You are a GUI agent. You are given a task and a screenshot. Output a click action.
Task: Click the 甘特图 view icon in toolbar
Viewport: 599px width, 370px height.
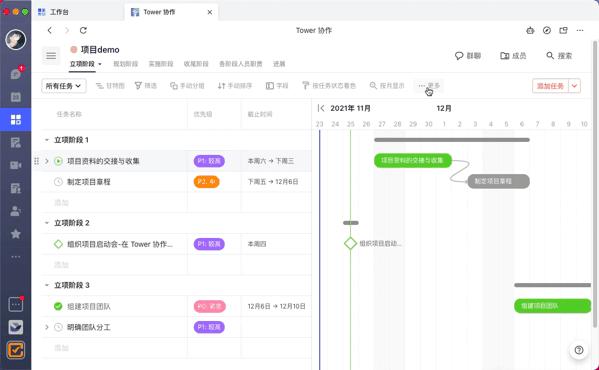100,86
